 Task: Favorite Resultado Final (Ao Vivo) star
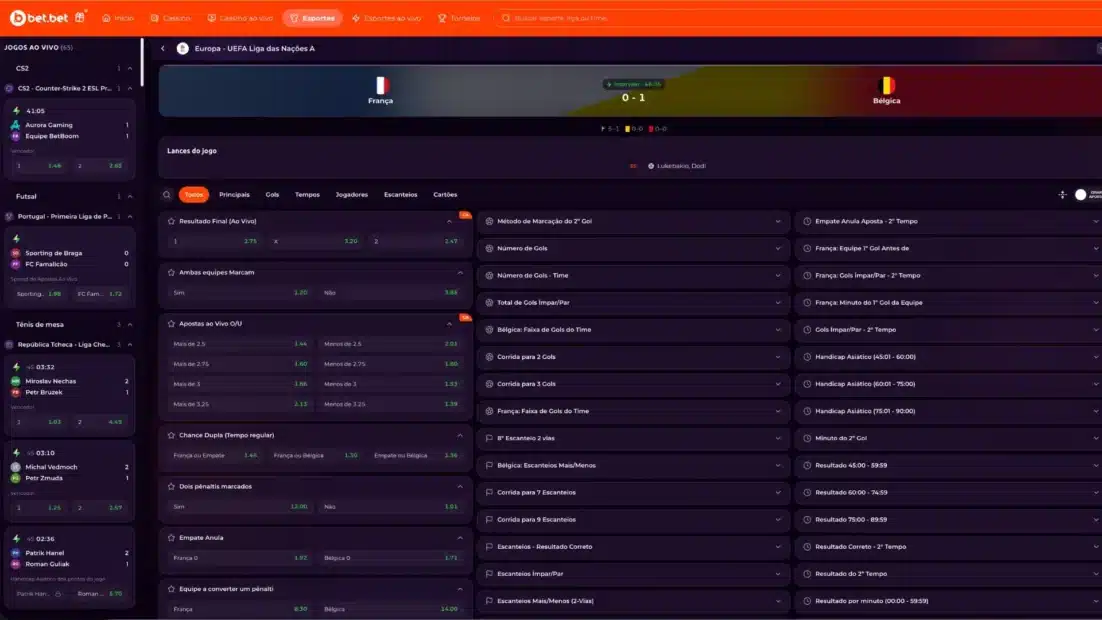coord(171,221)
